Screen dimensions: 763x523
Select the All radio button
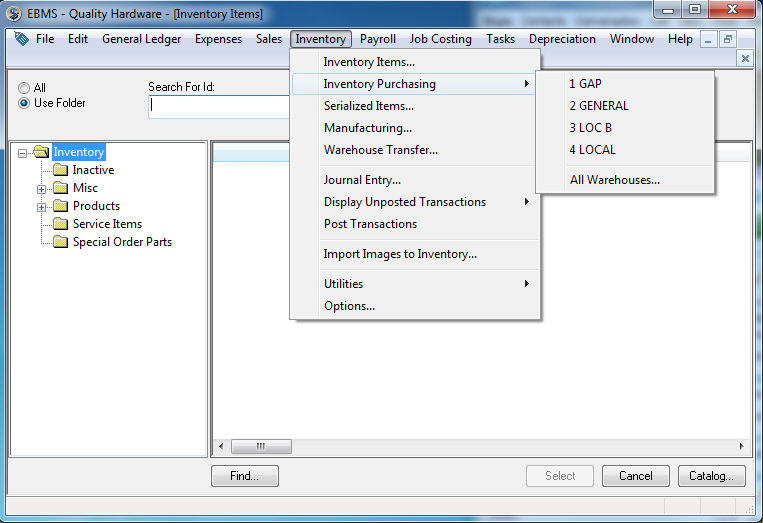coord(24,88)
